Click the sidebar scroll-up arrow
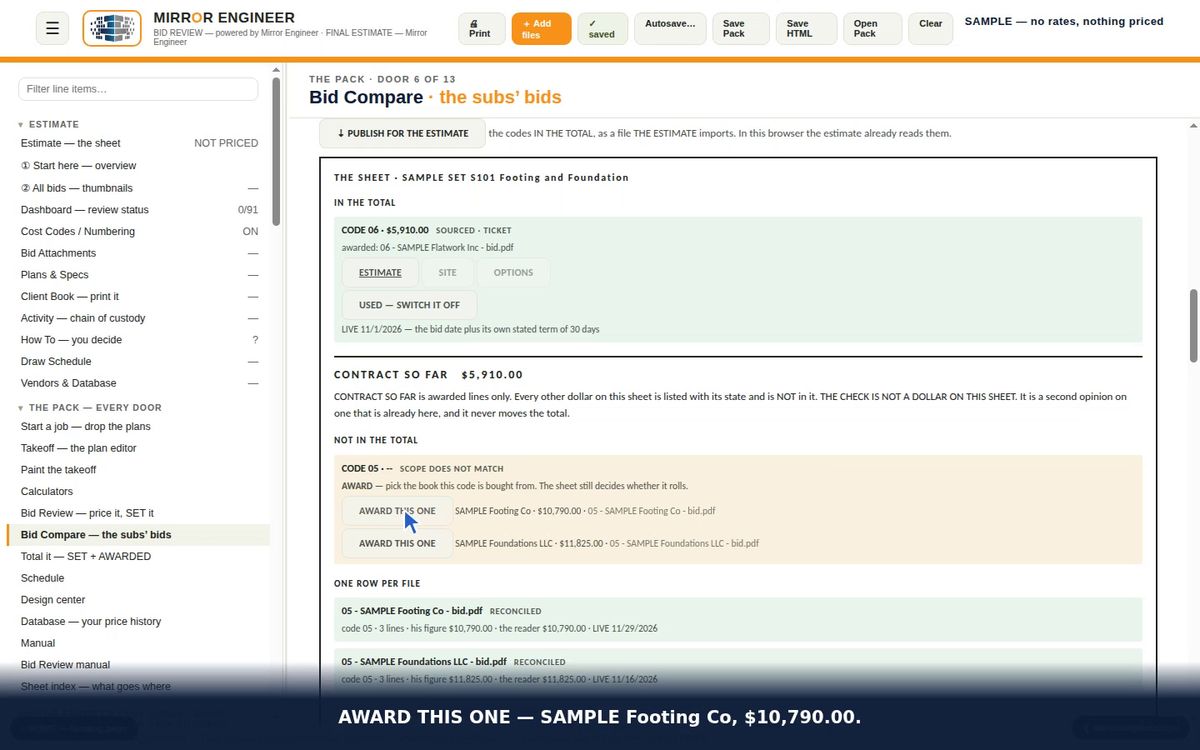Image resolution: width=1200 pixels, height=750 pixels. pos(276,70)
